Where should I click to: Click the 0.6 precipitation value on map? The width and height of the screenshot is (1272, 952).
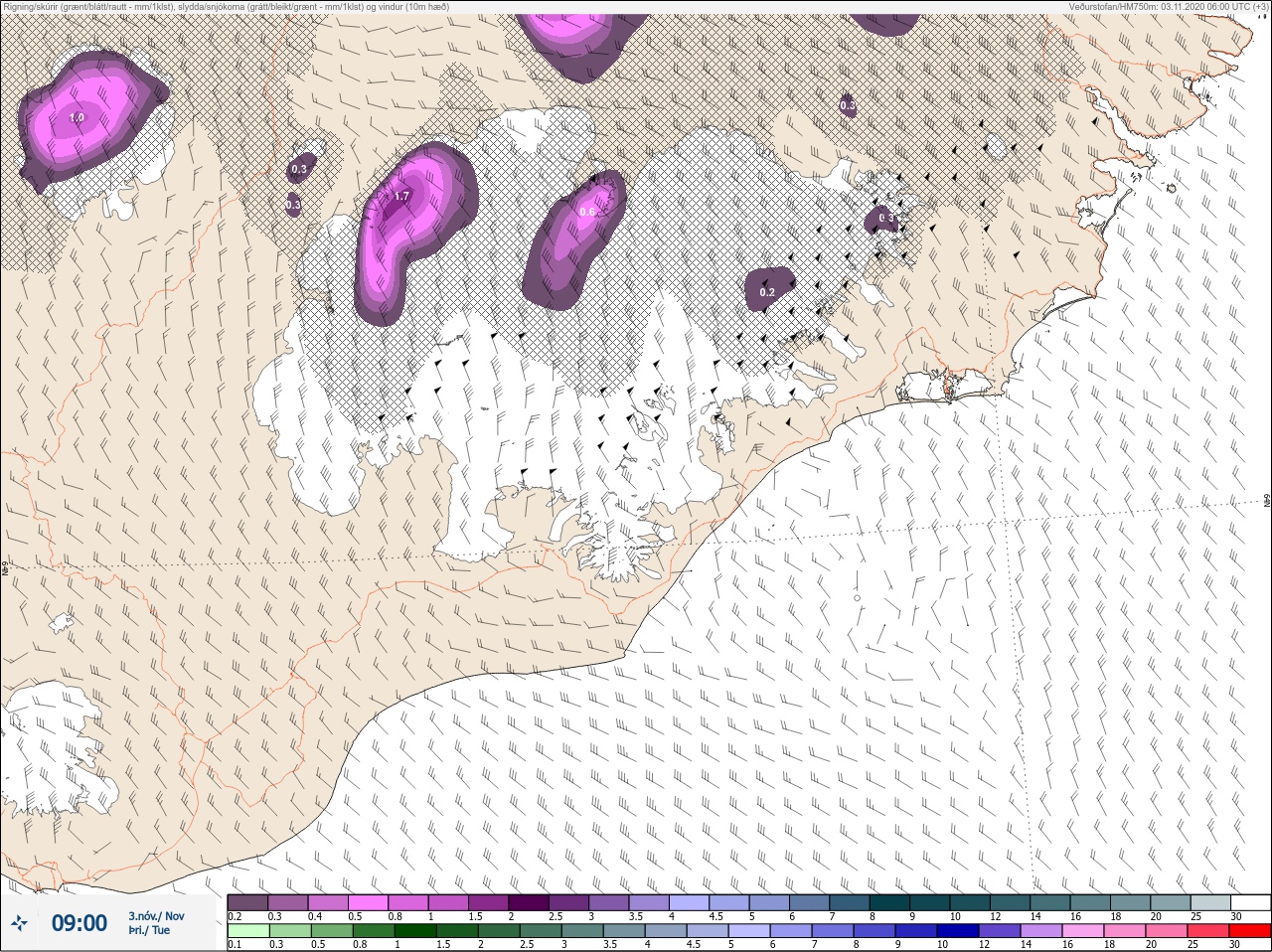pyautogui.click(x=586, y=212)
